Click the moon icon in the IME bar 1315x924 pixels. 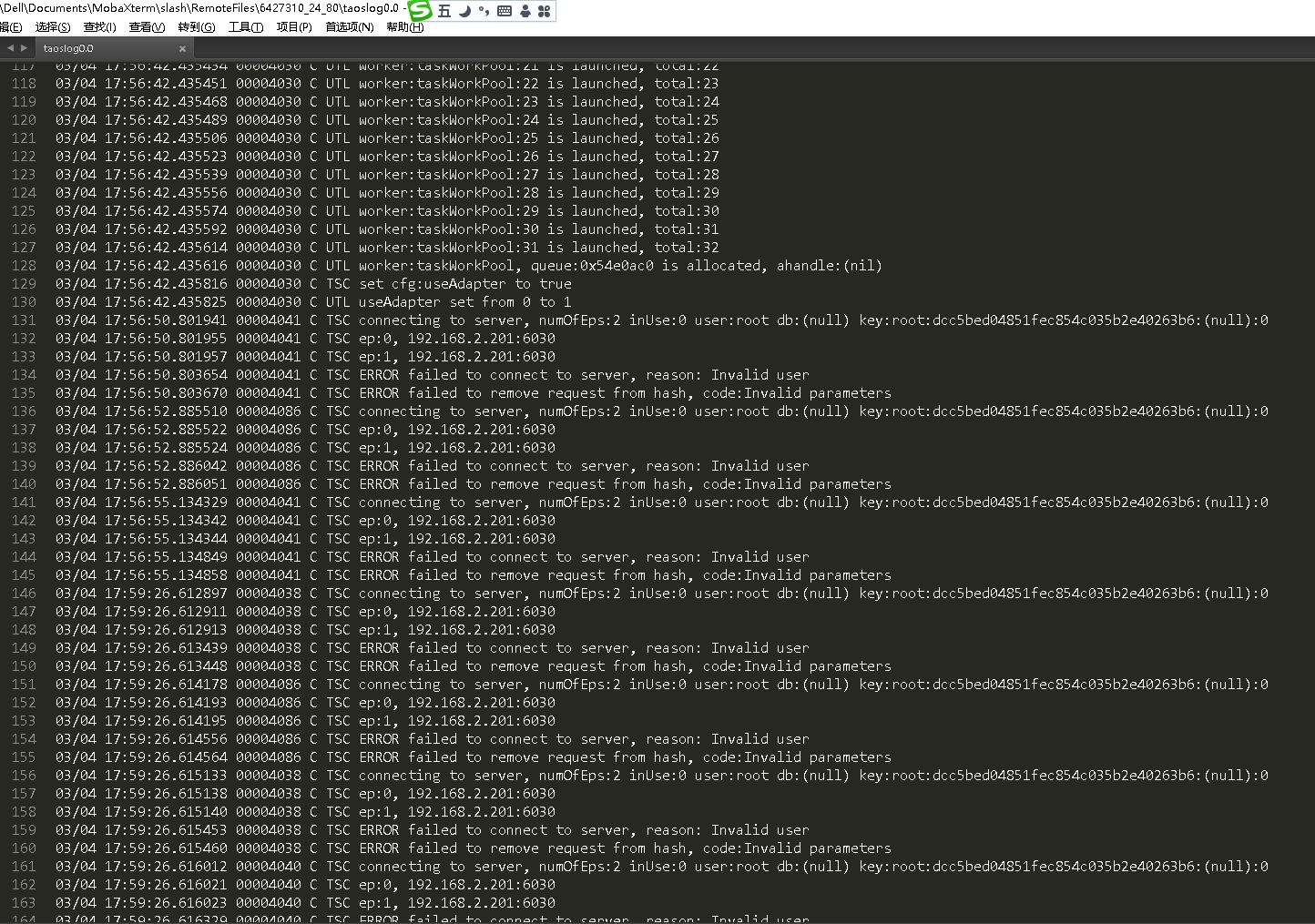[x=464, y=11]
